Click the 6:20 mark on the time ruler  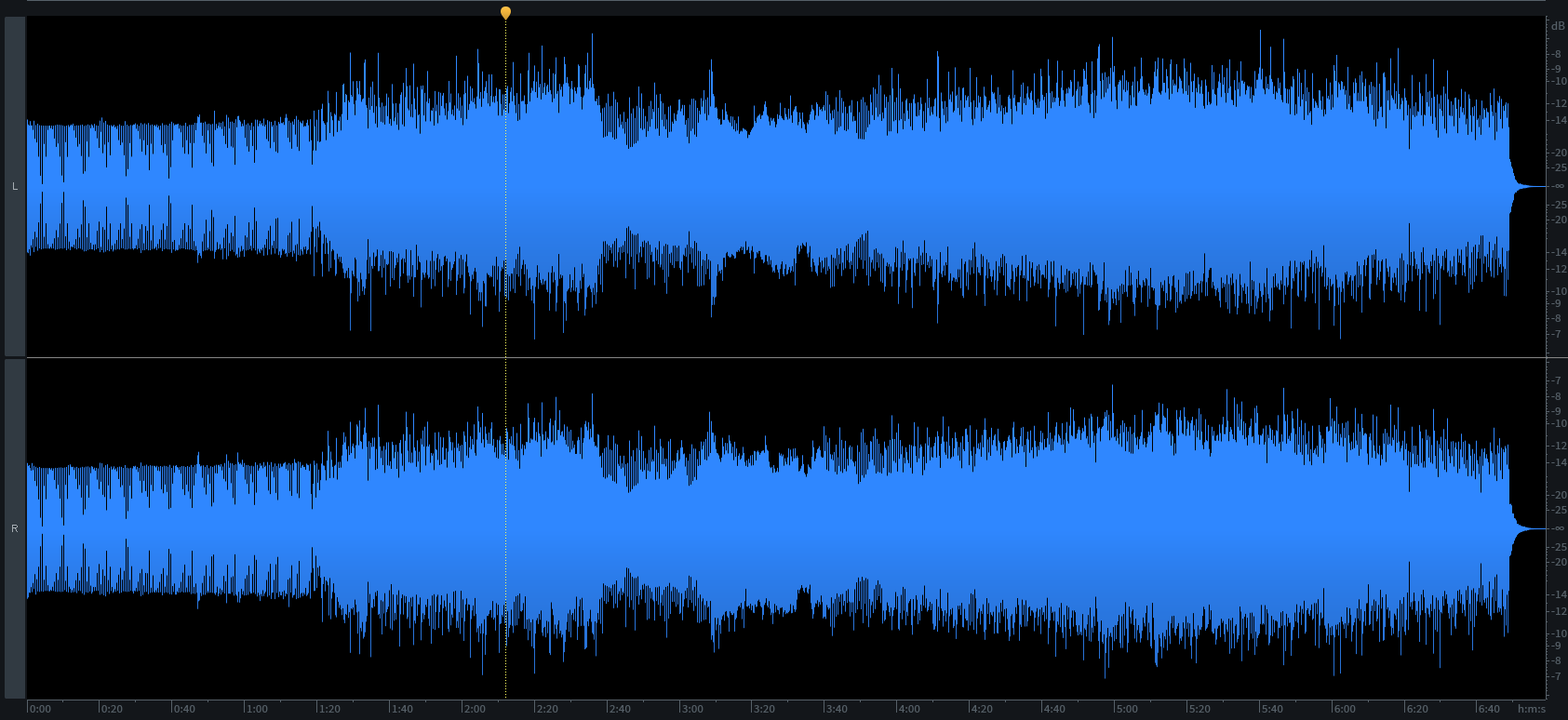pyautogui.click(x=1416, y=709)
